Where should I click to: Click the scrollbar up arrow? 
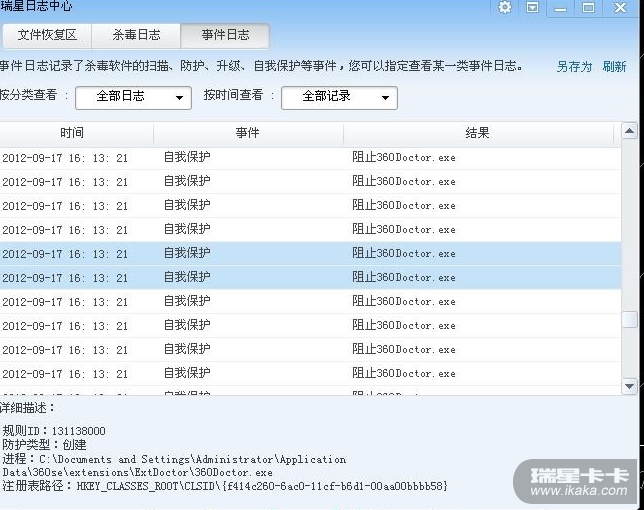629,131
